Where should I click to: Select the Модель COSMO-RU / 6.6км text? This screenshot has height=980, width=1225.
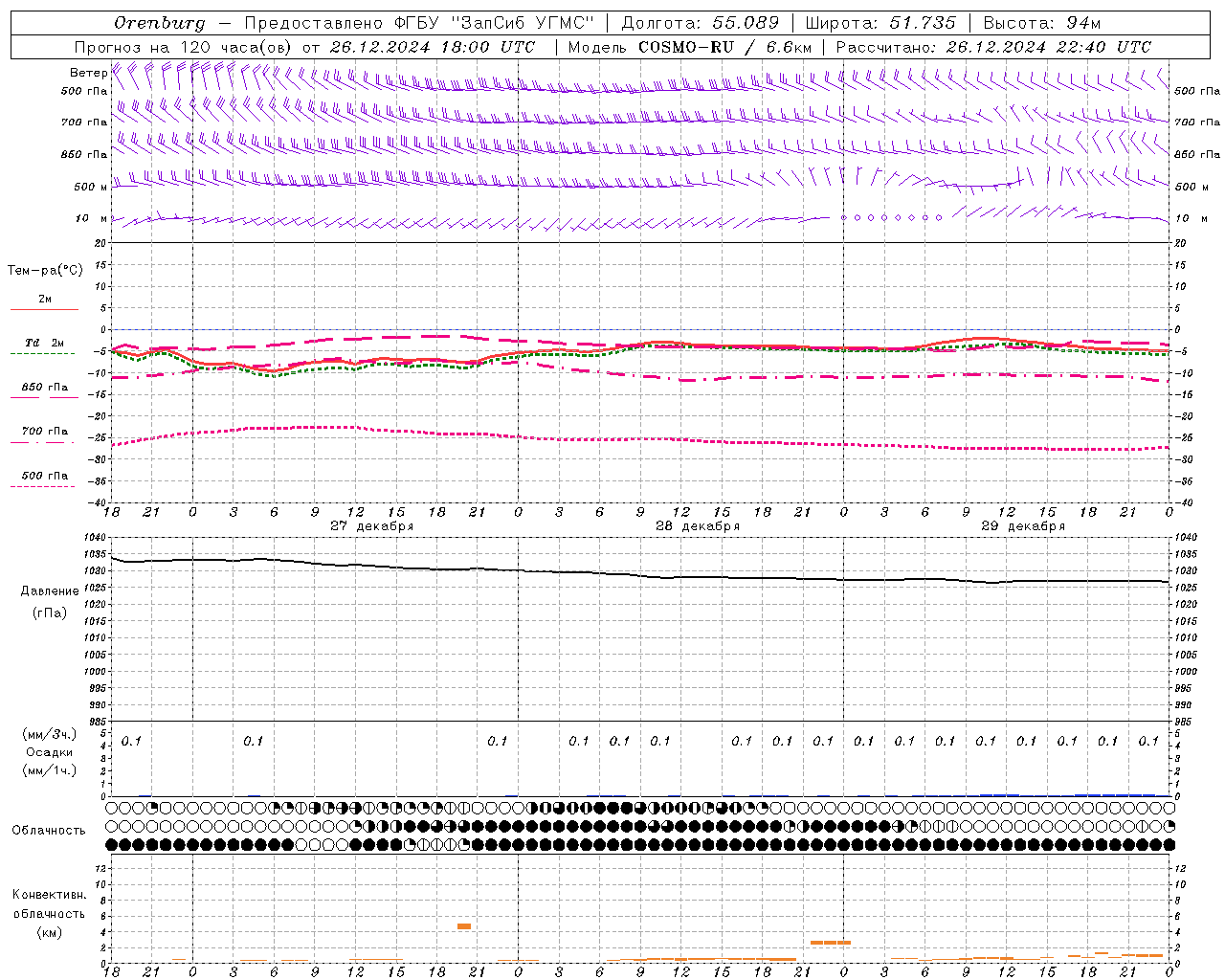coord(690,47)
